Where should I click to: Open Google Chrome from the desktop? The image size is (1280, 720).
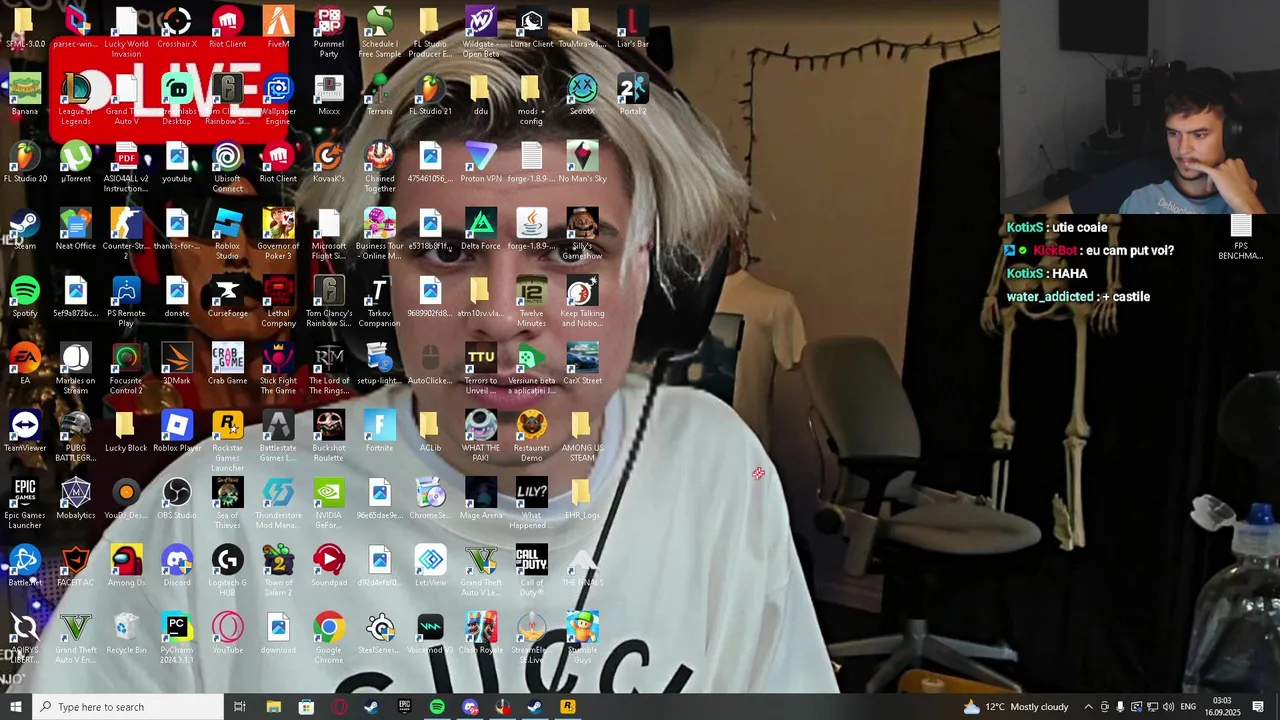[329, 637]
